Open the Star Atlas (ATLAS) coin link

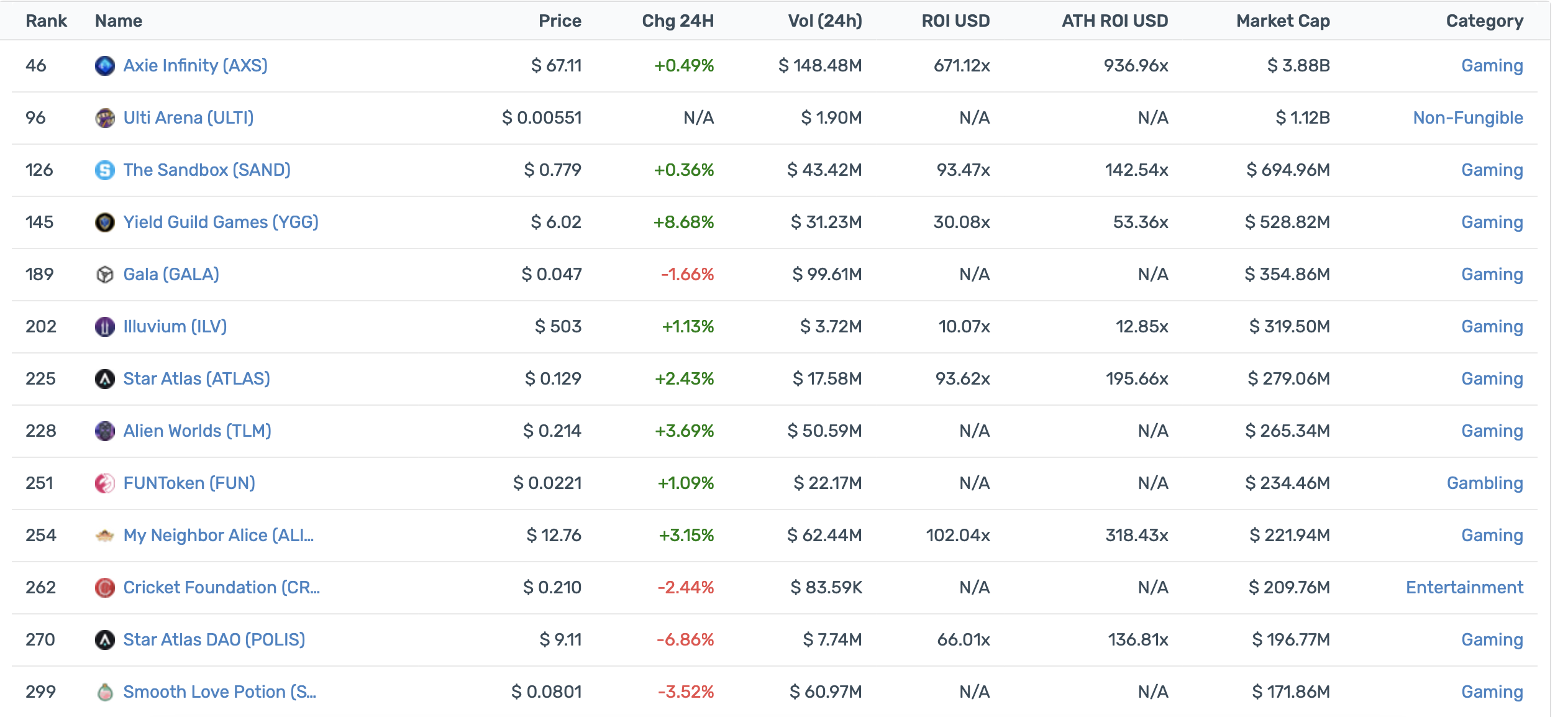coord(196,379)
